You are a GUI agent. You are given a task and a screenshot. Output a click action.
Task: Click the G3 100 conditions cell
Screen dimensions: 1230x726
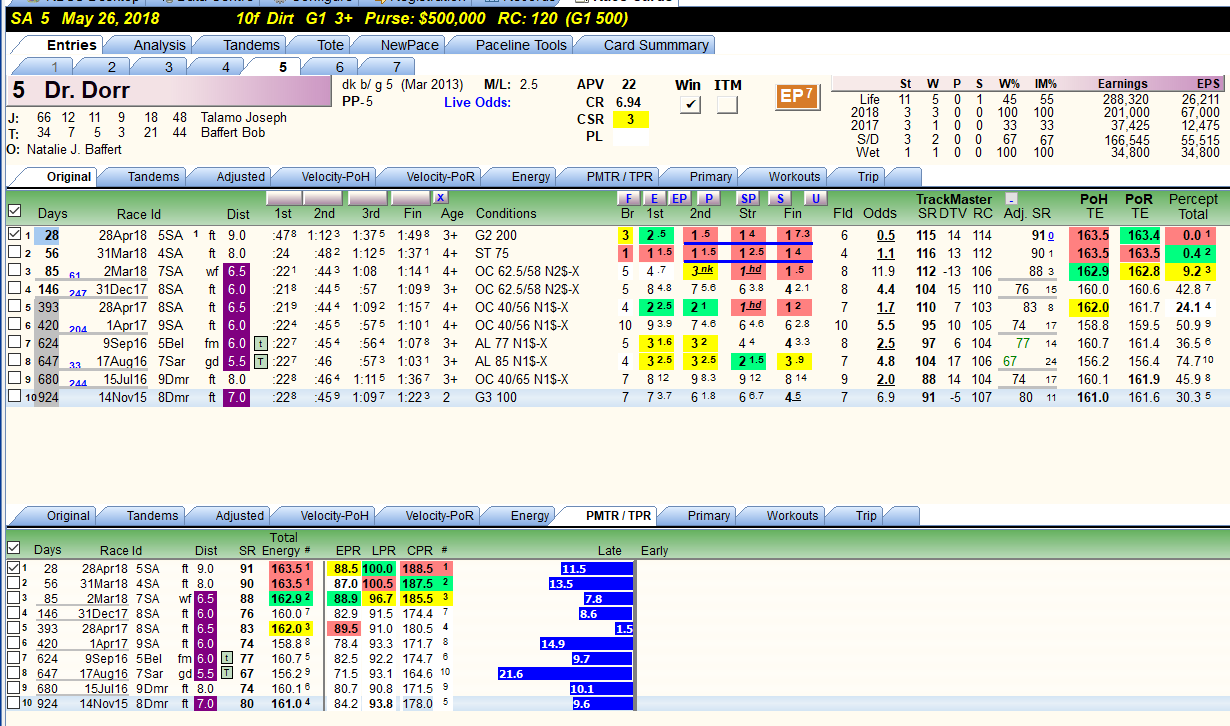tap(497, 398)
